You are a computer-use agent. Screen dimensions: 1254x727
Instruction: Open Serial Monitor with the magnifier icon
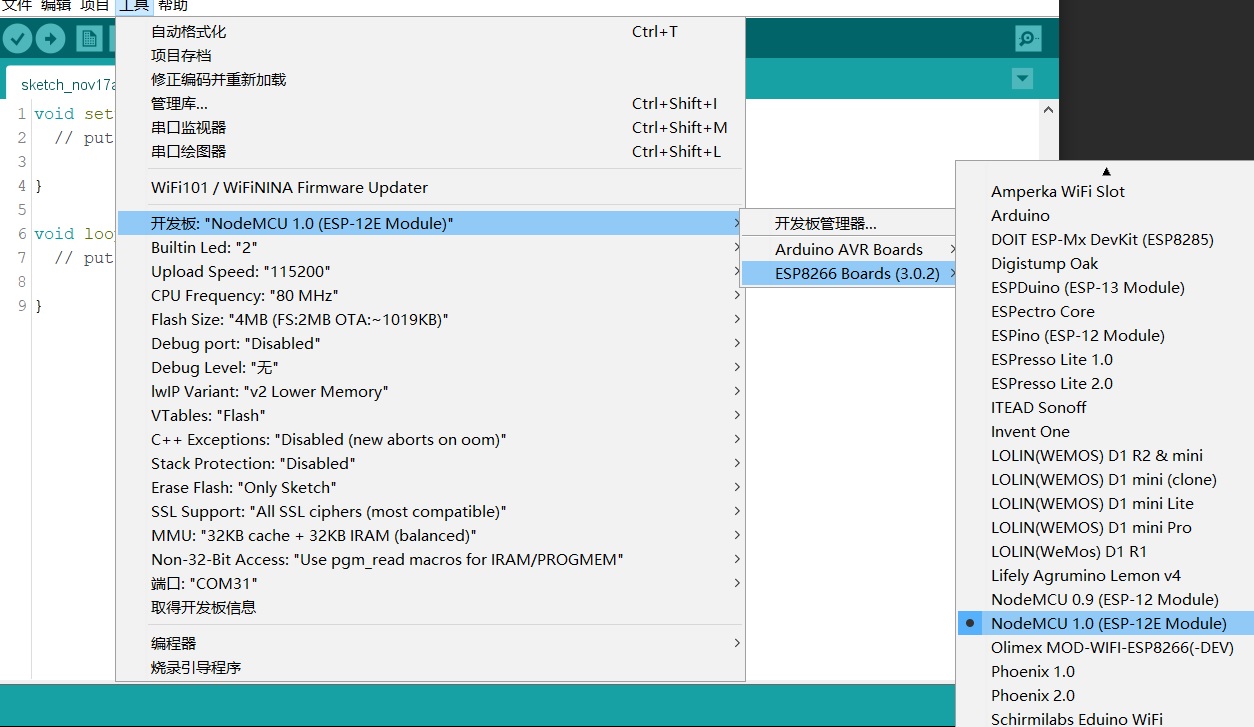[x=1028, y=38]
